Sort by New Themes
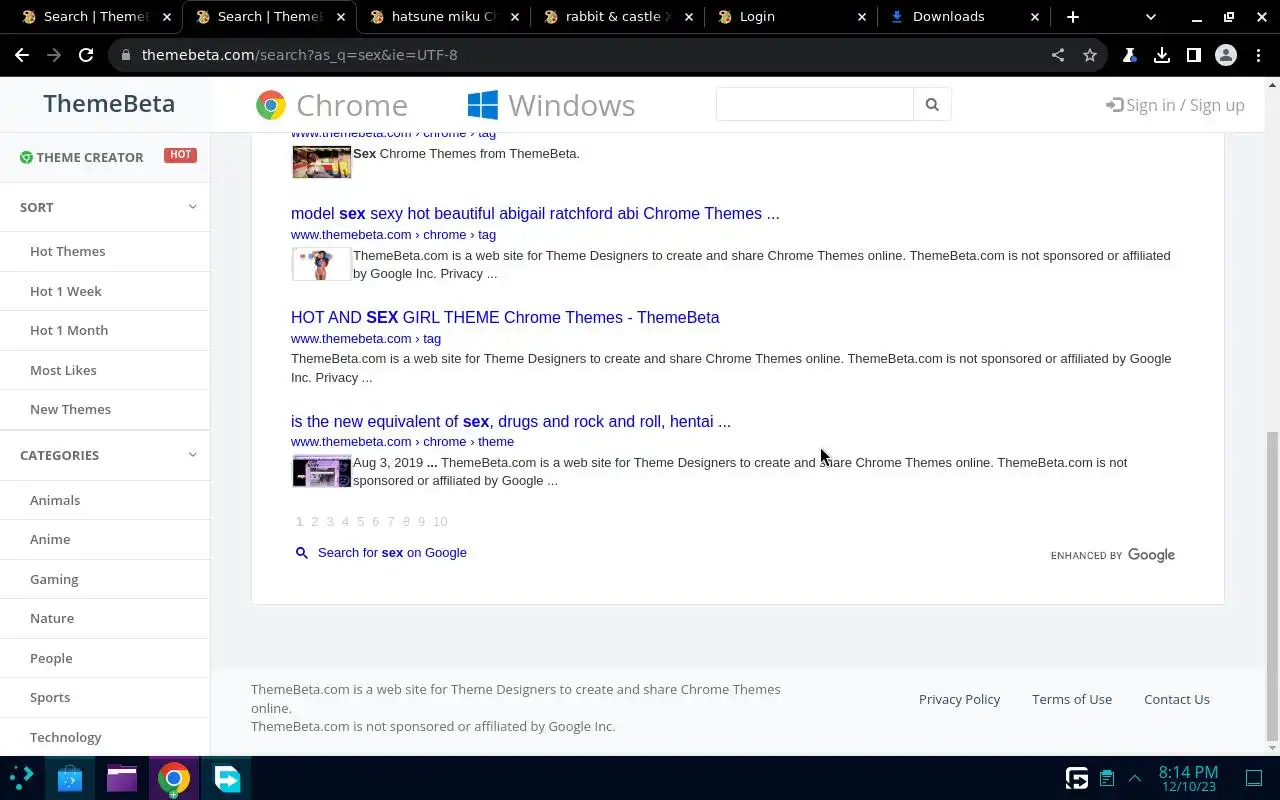1280x800 pixels. [70, 409]
